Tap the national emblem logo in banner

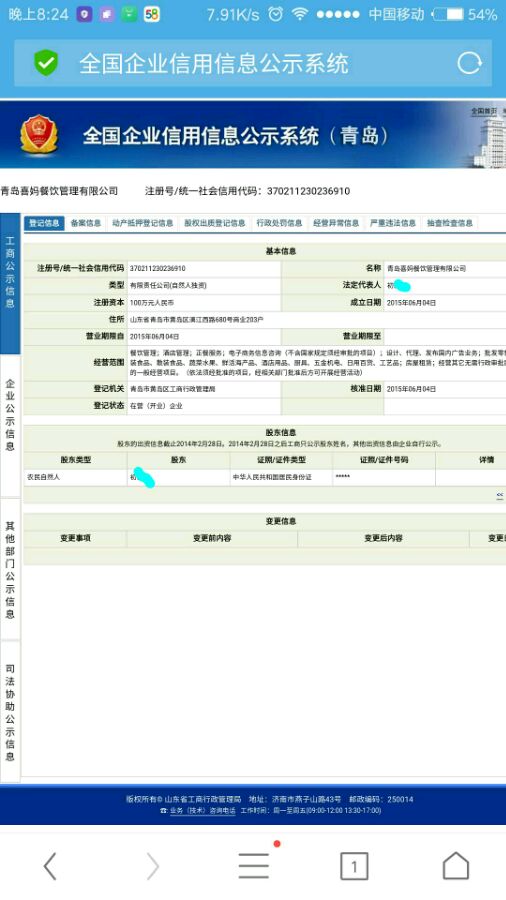39,134
